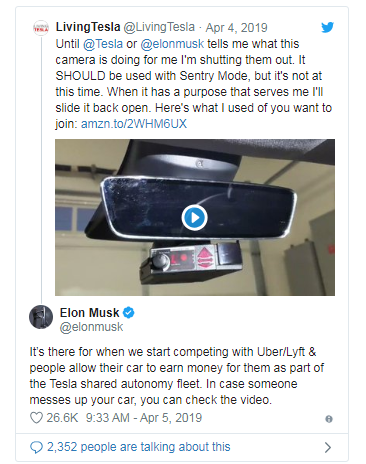Click the Twitter bird logo icon
The image size is (366, 464).
(327, 27)
